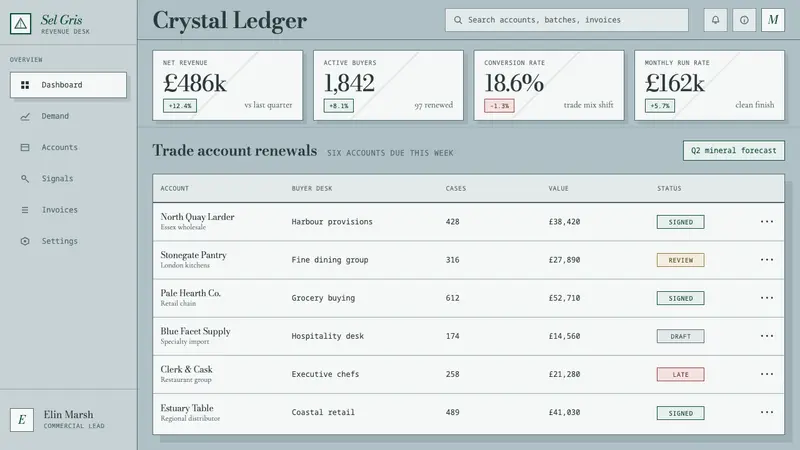800x450 pixels.
Task: Focus the search accounts, batches, invoices field
Action: pos(566,20)
